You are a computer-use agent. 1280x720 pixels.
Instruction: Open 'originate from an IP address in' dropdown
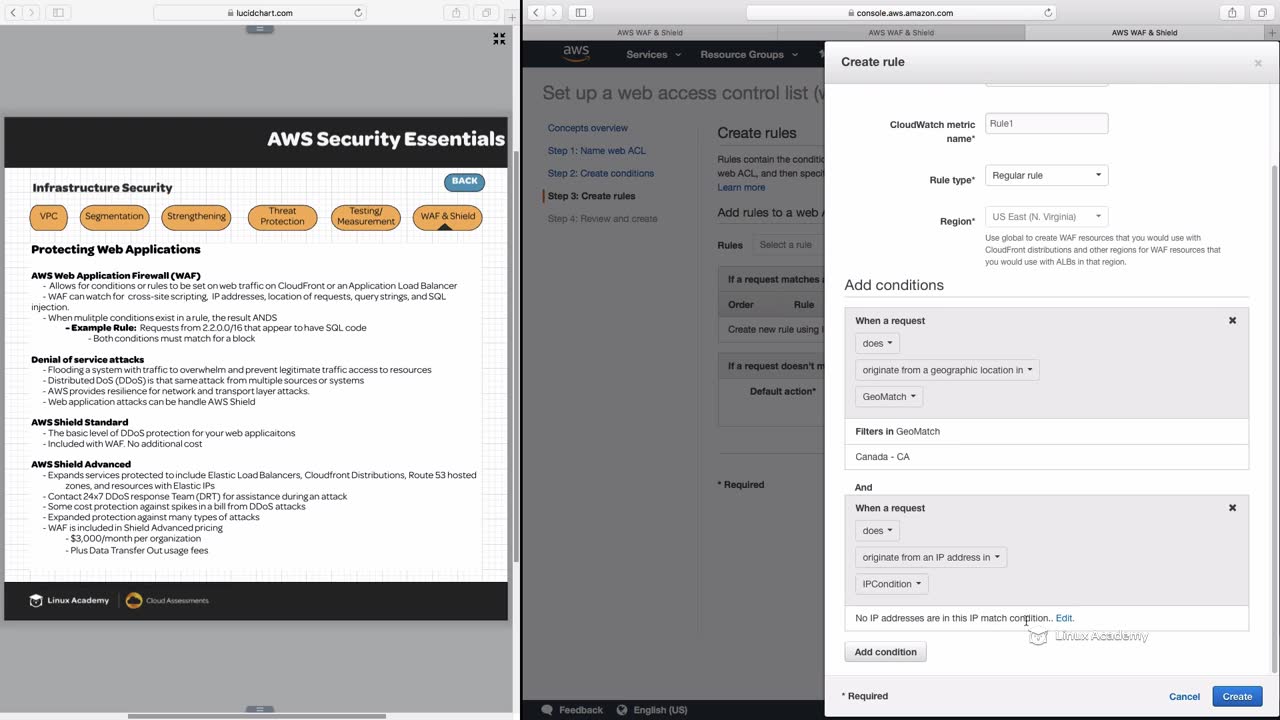[930, 557]
